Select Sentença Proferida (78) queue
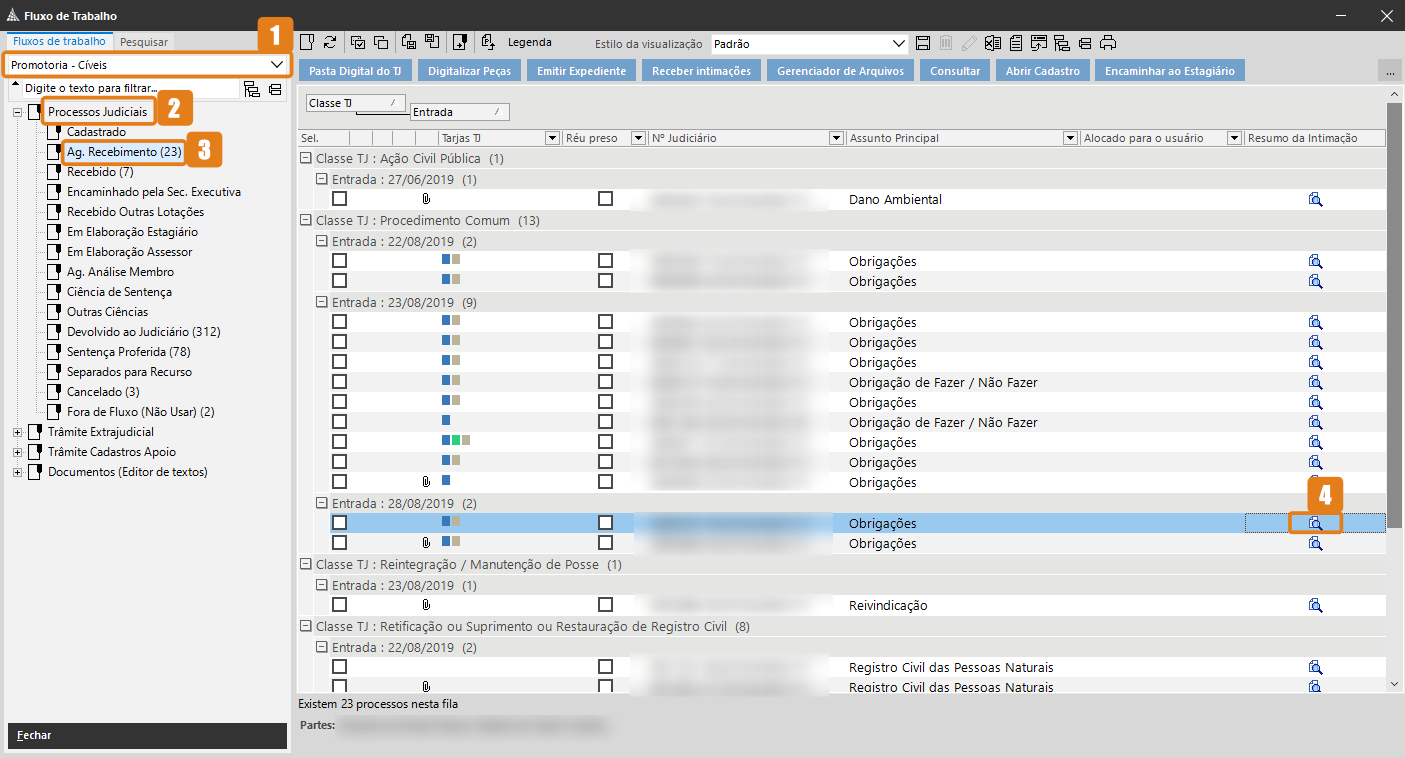The height and width of the screenshot is (758, 1405). pos(129,352)
